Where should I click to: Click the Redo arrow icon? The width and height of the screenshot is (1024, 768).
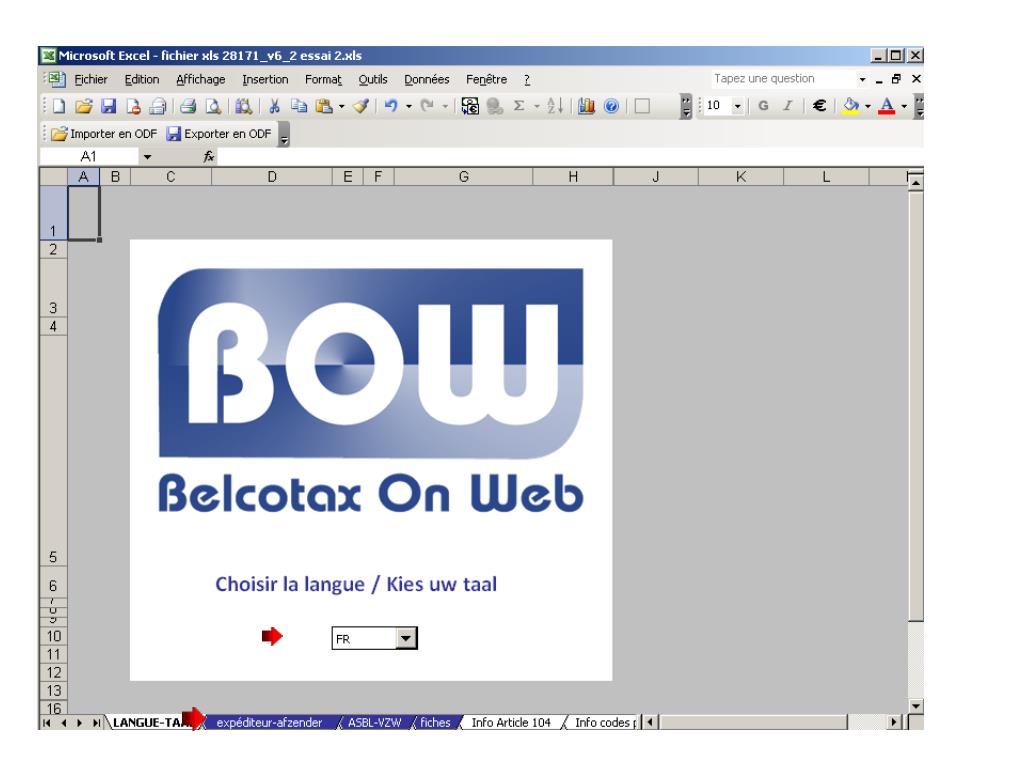pos(427,106)
